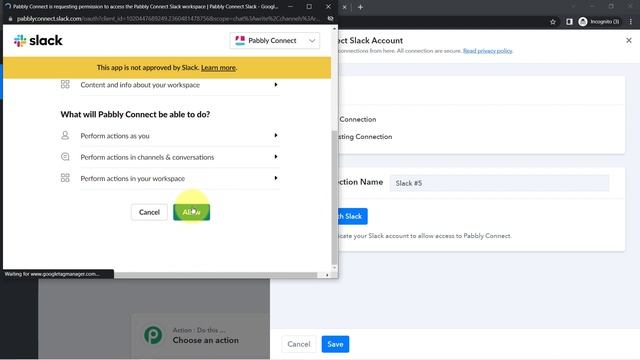This screenshot has width=640, height=360.
Task: Click the popup's horizontal scrollbar
Action: click(x=216, y=275)
